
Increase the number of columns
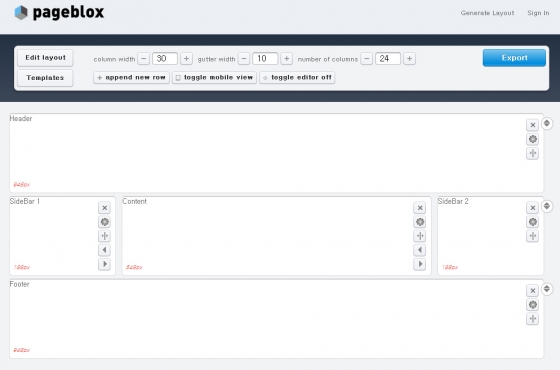410,59
